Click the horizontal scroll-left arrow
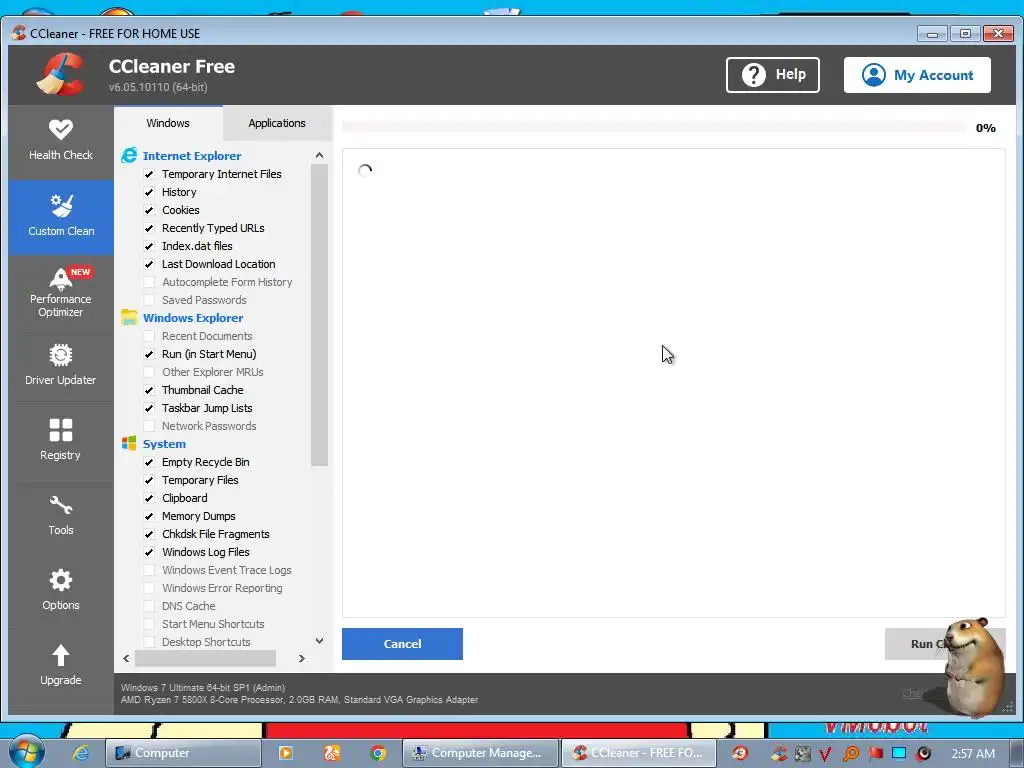This screenshot has height=768, width=1024. pyautogui.click(x=126, y=658)
